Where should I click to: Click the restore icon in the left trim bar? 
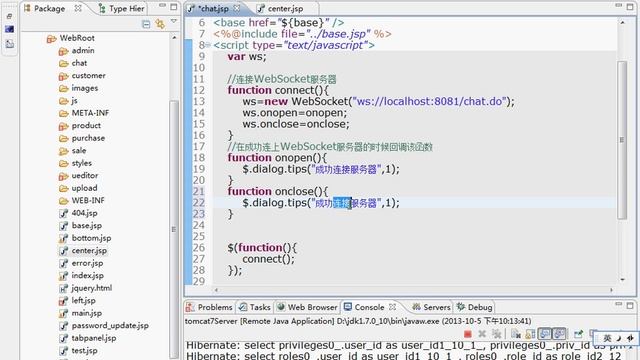[9, 16]
